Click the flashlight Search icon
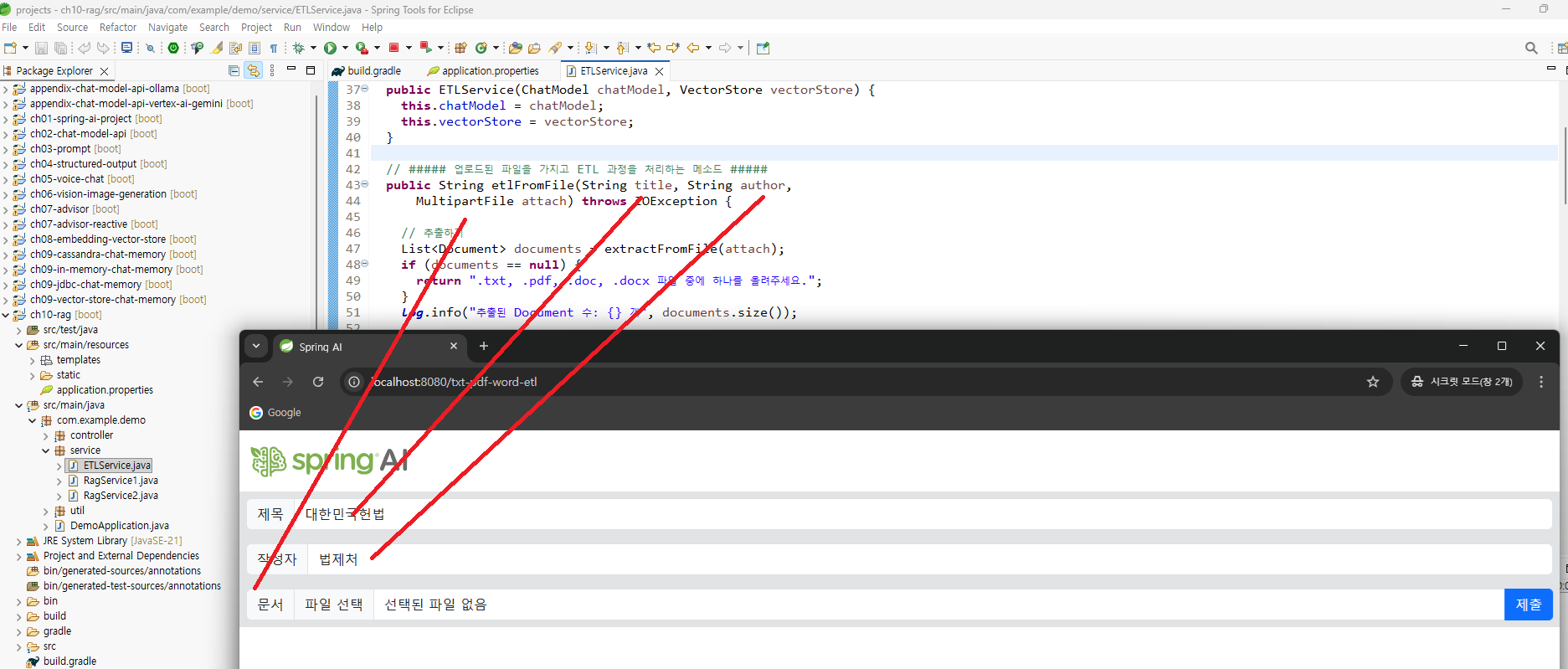The width and height of the screenshot is (1568, 669). (555, 48)
